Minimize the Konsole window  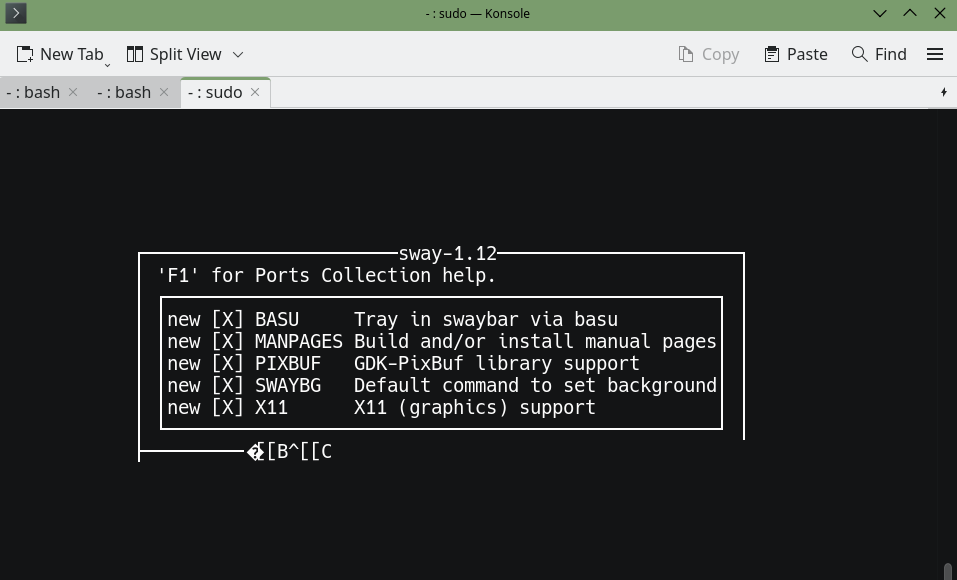pos(879,13)
